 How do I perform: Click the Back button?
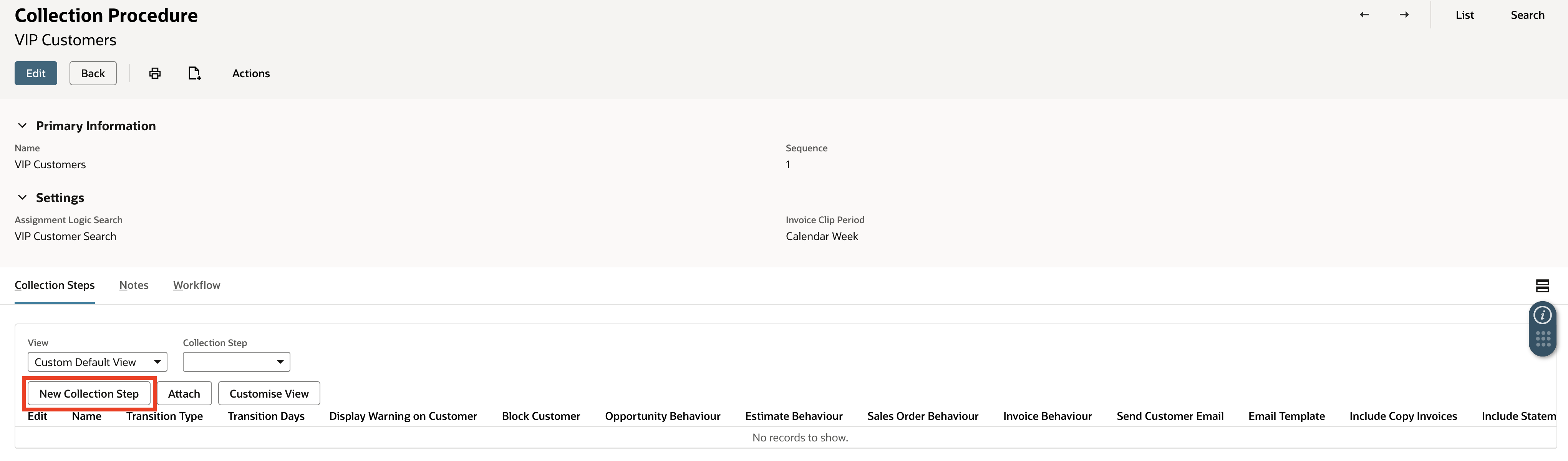tap(93, 73)
